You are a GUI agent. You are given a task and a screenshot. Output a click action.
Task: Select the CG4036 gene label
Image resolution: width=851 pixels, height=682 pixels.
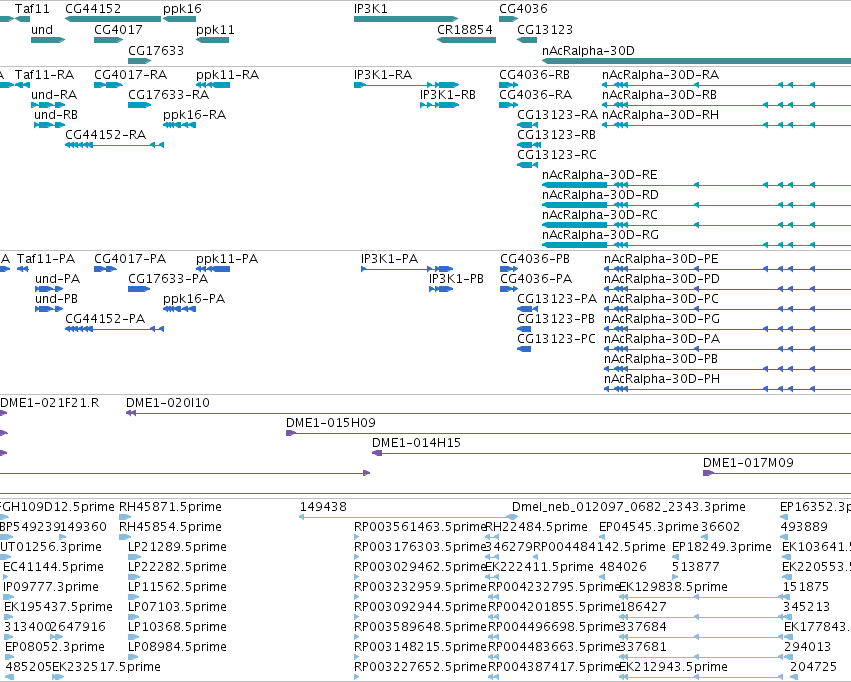(x=523, y=9)
